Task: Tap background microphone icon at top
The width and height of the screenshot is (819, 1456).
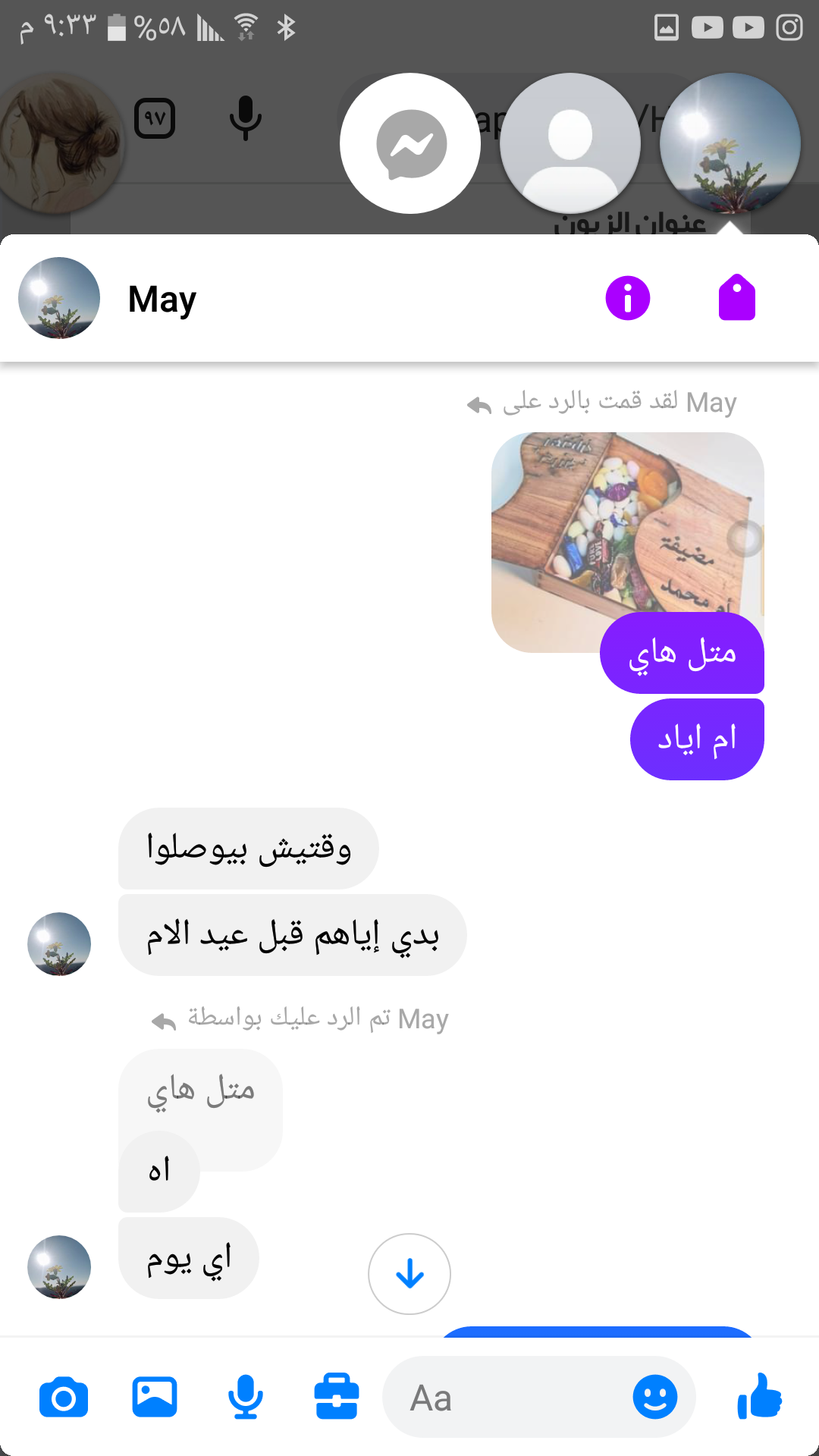Action: point(246,118)
